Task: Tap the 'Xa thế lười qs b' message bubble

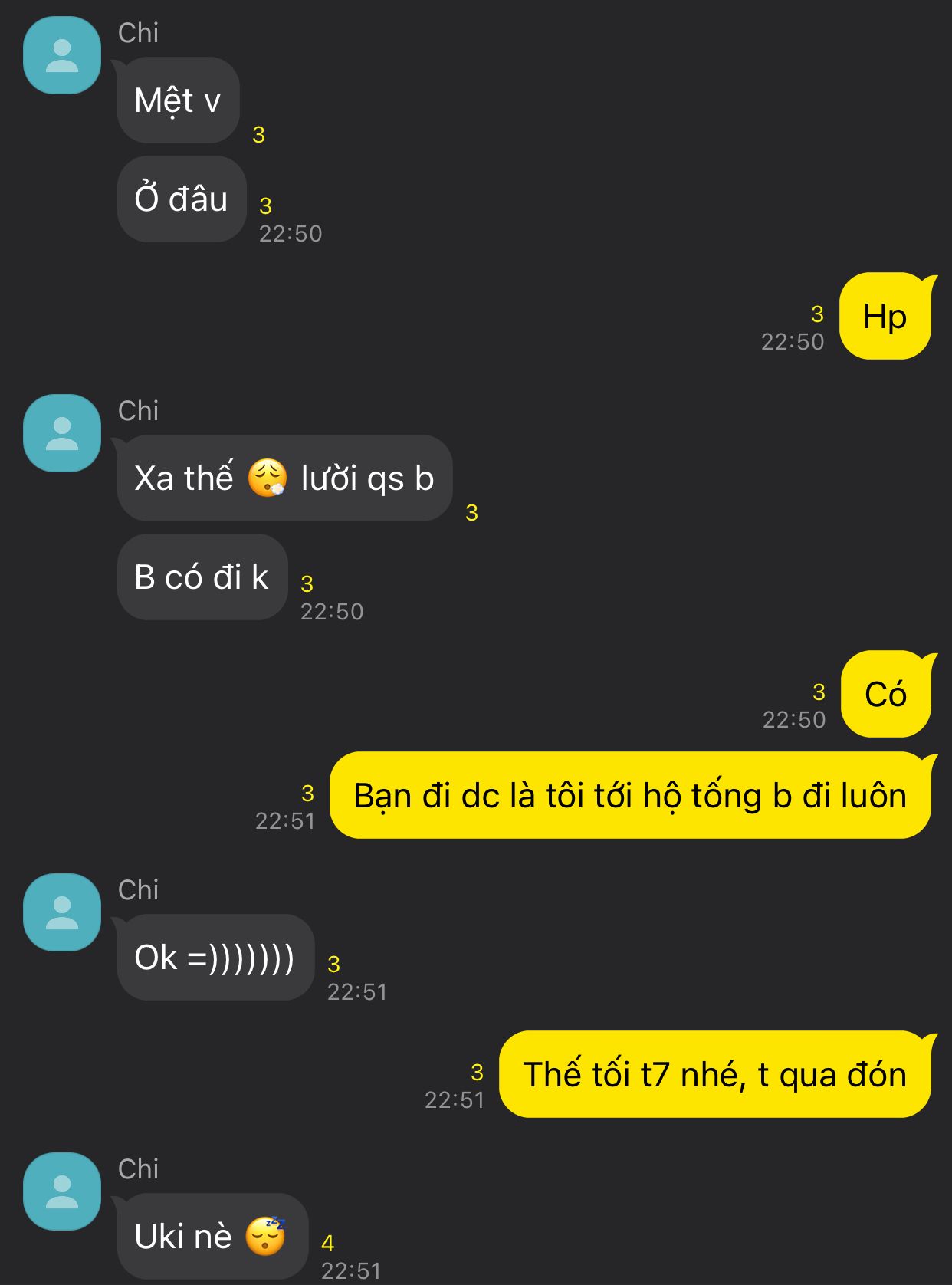Action: point(284,478)
